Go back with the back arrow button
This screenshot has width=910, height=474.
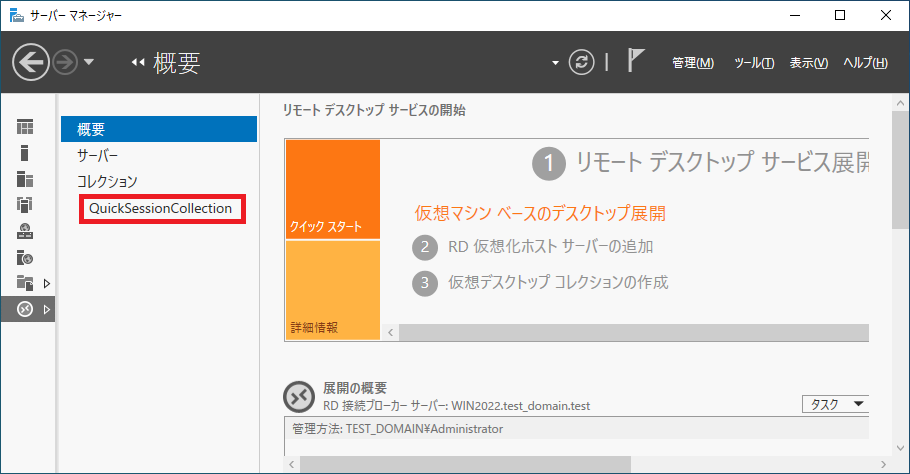31,62
